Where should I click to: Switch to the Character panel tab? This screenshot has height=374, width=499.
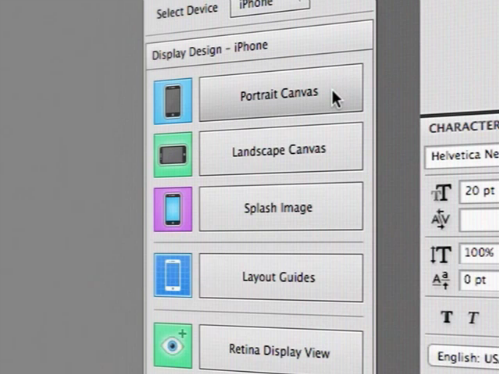(463, 127)
